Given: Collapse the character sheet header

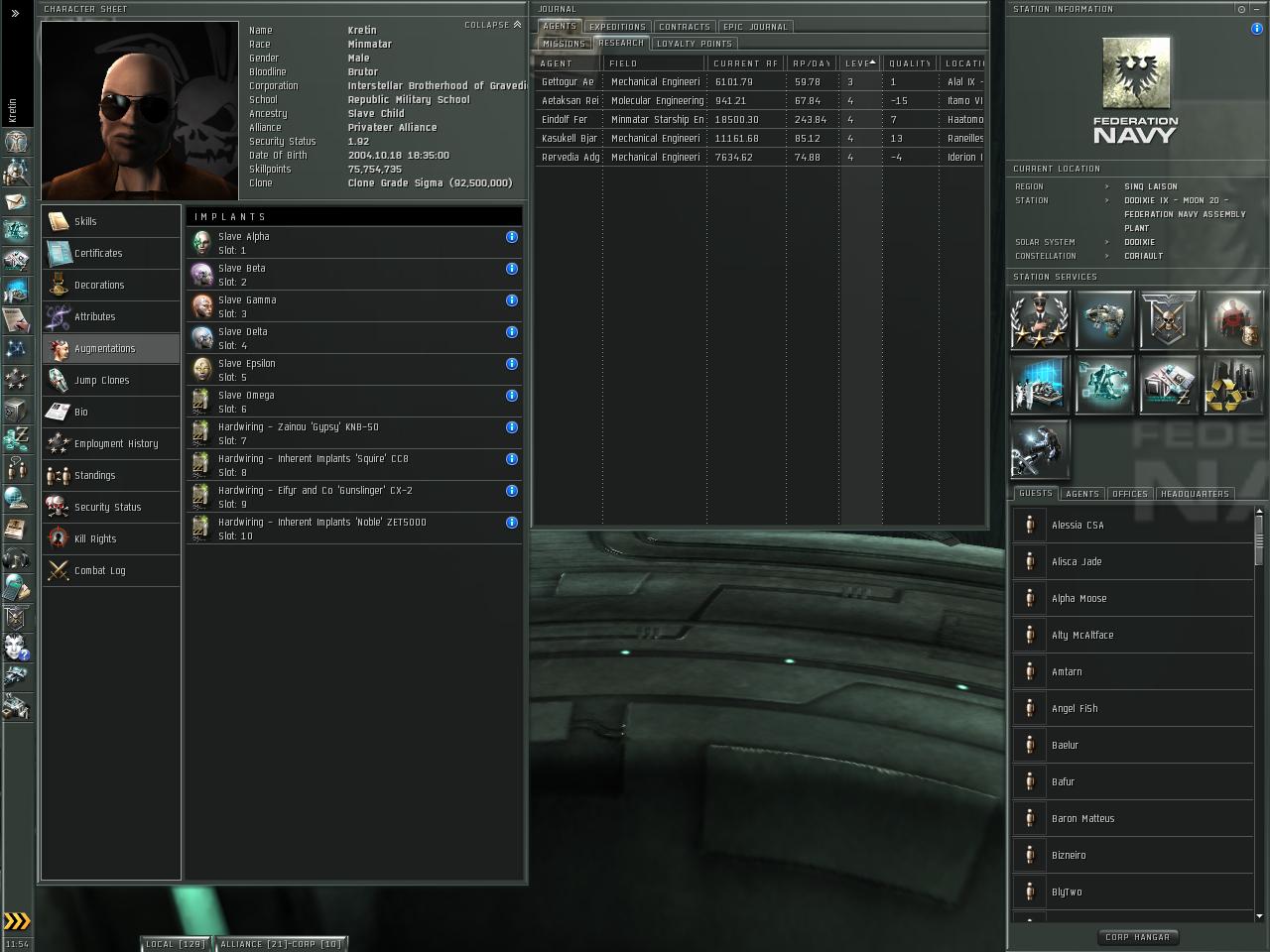Looking at the screenshot, I should [493, 25].
